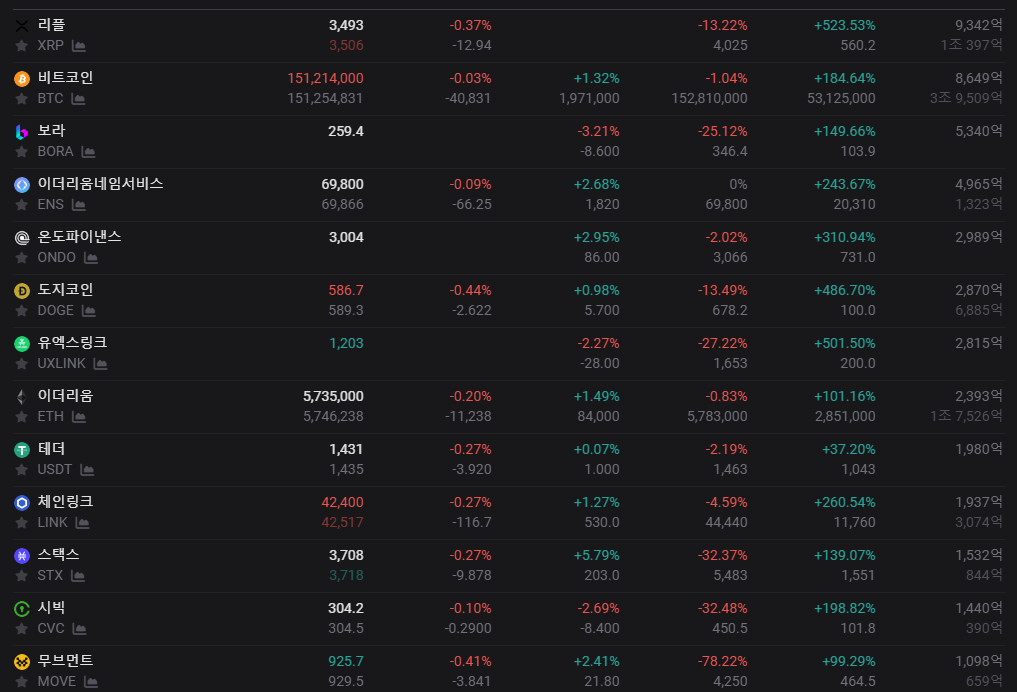Click the Stacks STX logo

point(22,556)
